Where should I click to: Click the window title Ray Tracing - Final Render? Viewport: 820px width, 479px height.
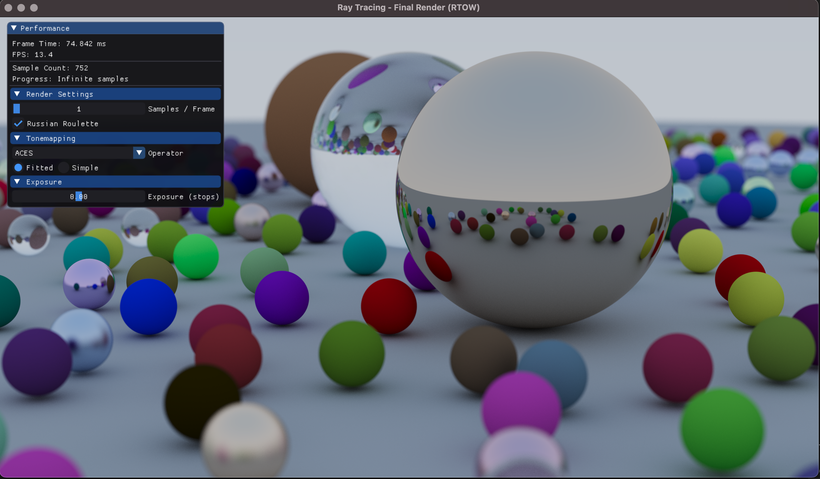[x=408, y=7]
